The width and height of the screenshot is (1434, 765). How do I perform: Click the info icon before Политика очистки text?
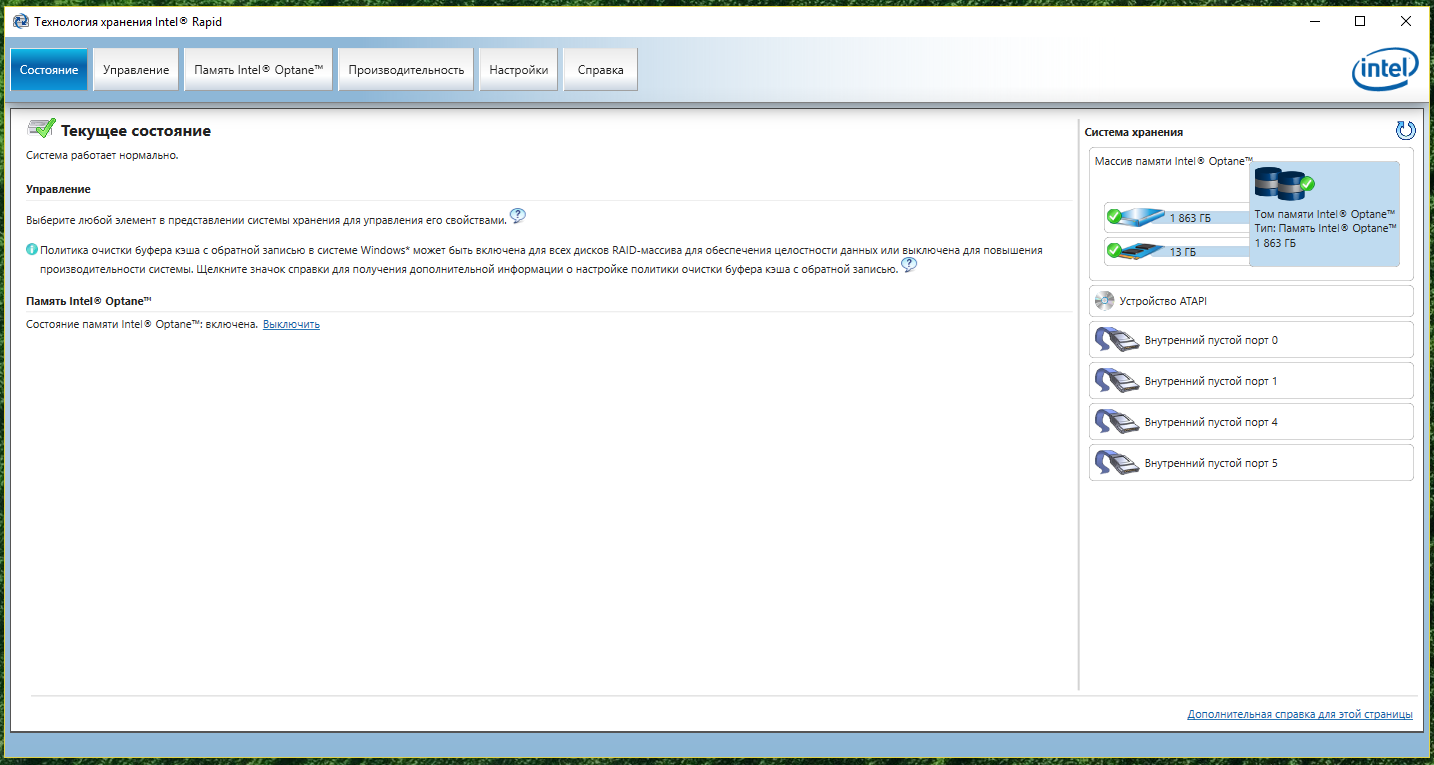pos(32,250)
